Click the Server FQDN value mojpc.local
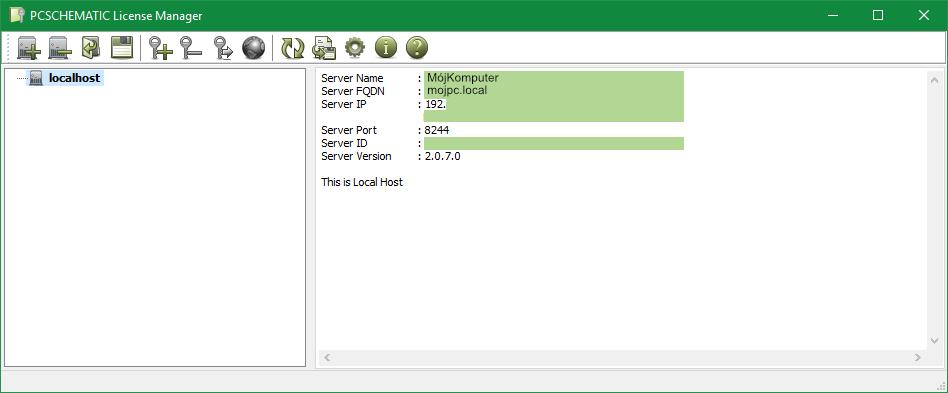 pos(456,91)
